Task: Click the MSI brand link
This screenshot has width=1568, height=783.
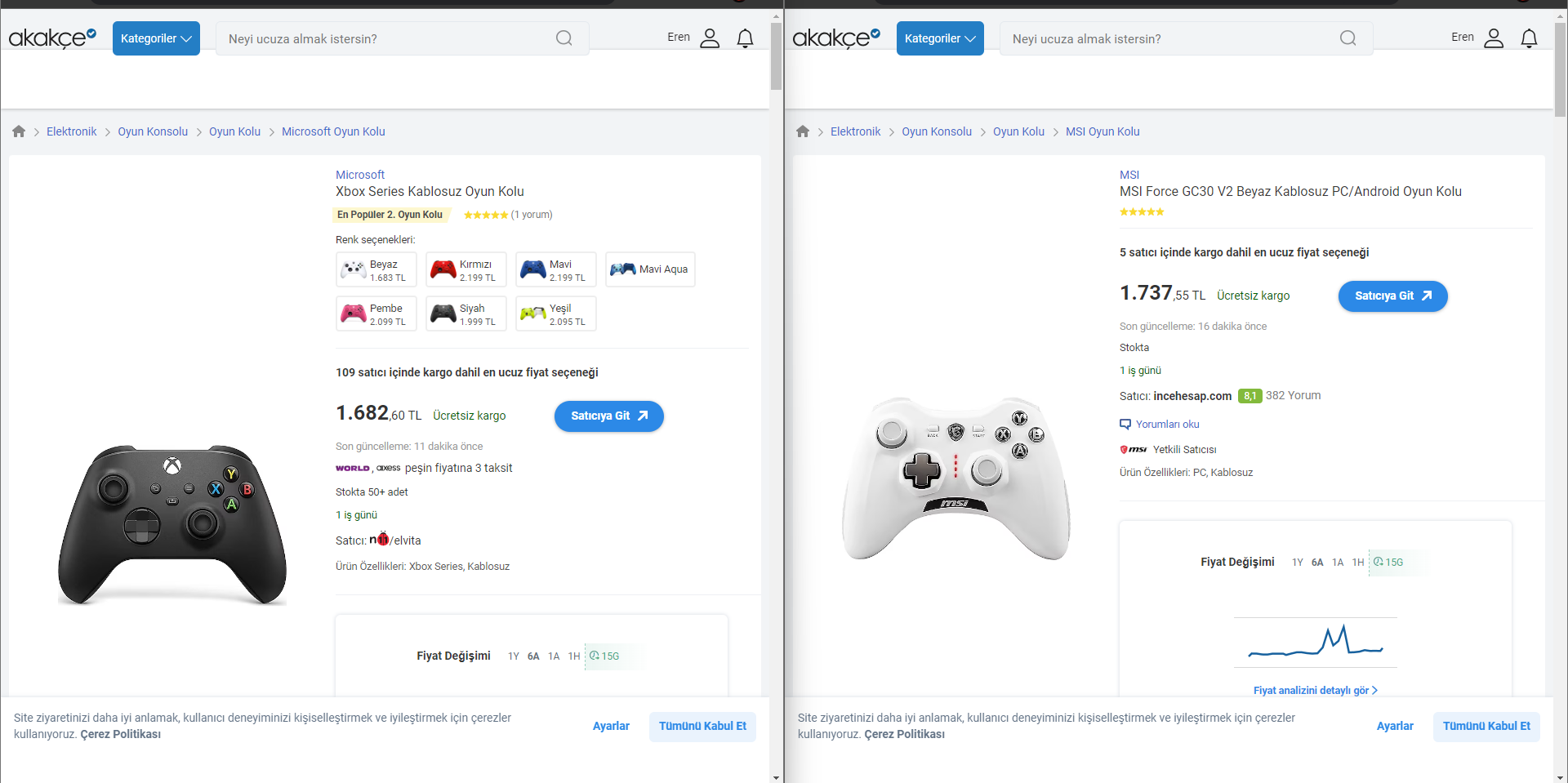Action: [x=1129, y=175]
